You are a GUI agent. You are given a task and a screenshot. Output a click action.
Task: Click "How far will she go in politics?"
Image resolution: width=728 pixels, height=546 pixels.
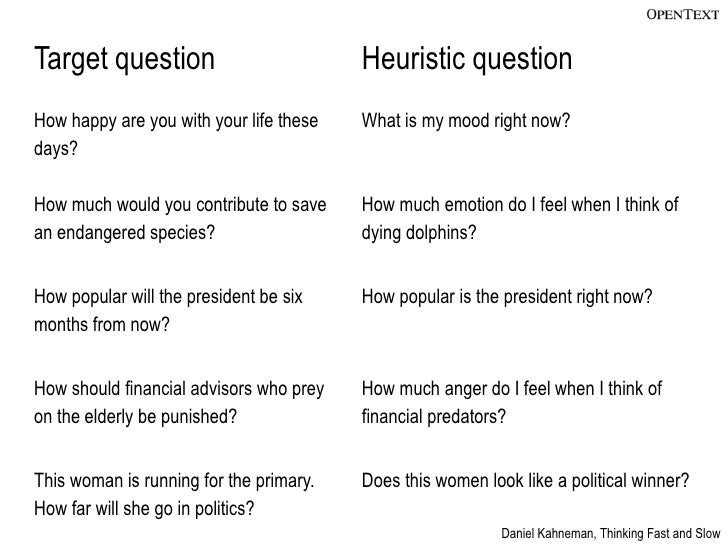[x=144, y=508]
